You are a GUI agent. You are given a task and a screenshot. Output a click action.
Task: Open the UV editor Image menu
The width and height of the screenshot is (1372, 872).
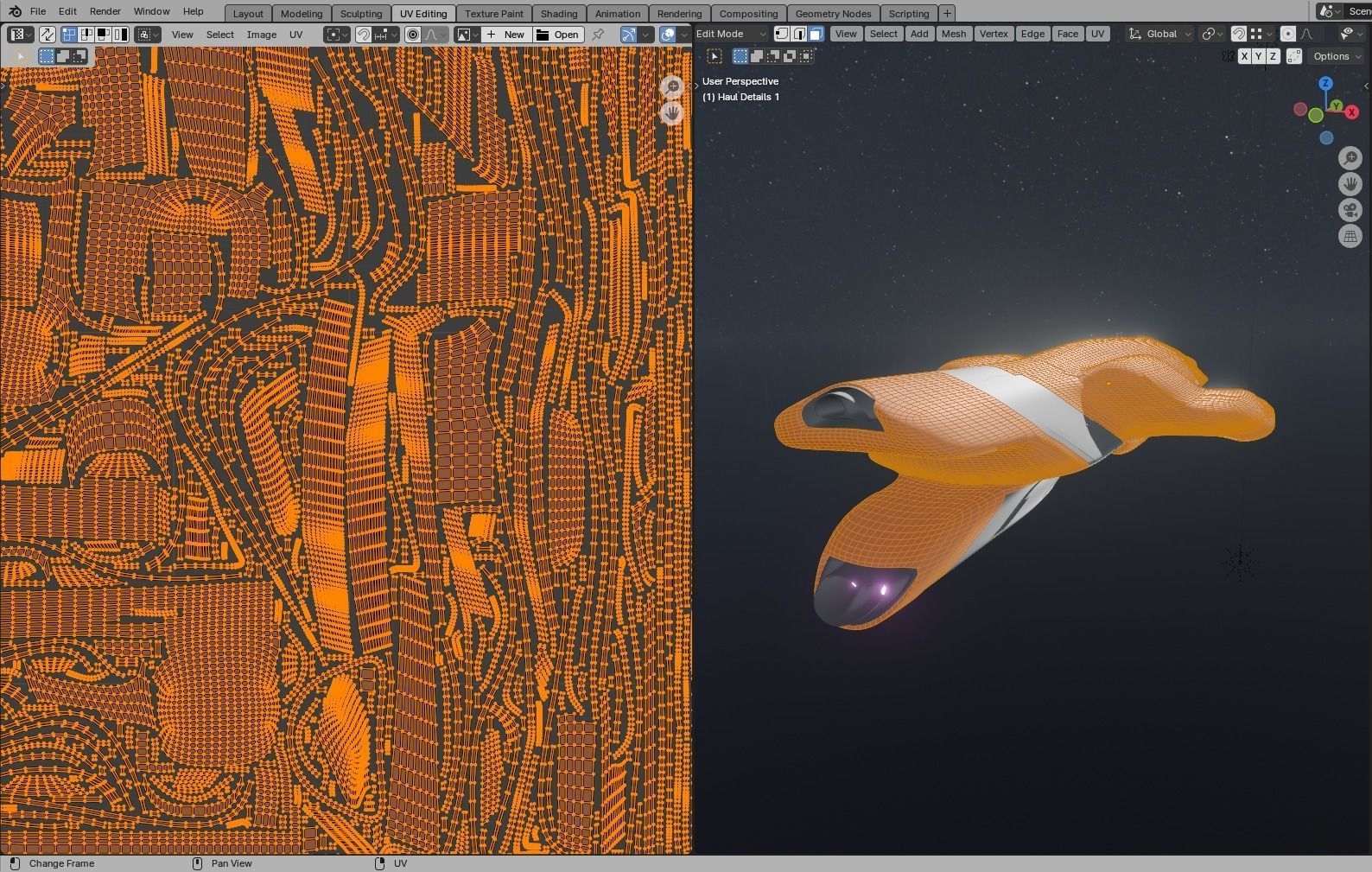click(x=262, y=35)
